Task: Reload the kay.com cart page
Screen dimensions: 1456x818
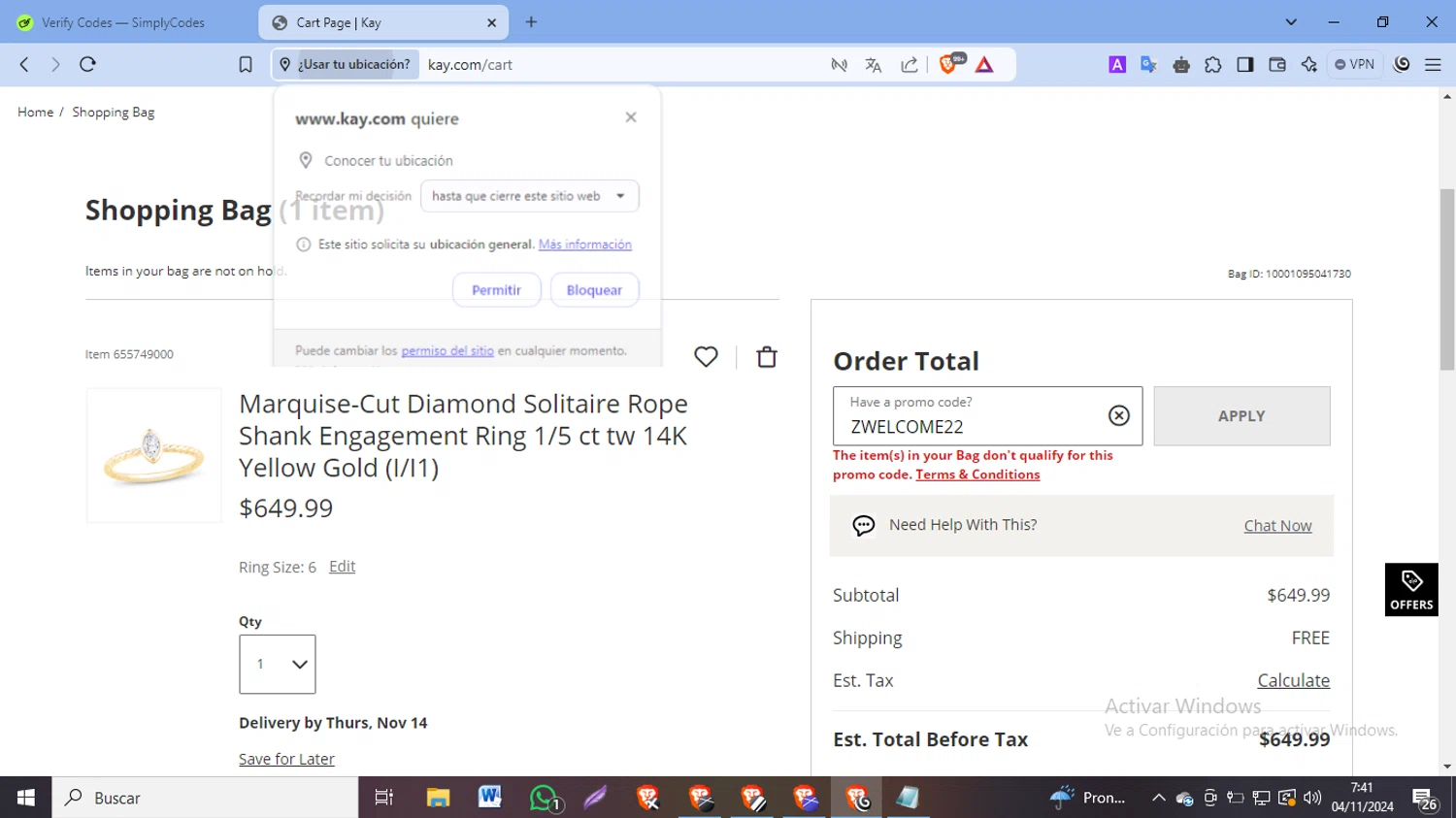Action: (87, 64)
